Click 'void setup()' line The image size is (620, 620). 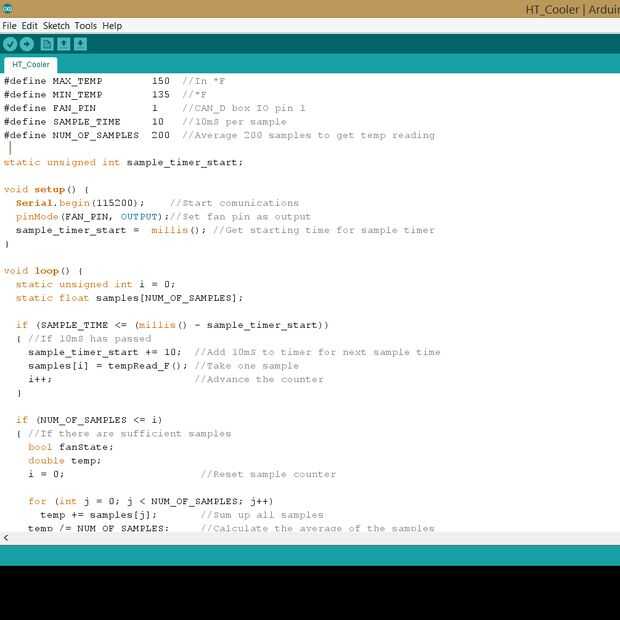[46, 189]
